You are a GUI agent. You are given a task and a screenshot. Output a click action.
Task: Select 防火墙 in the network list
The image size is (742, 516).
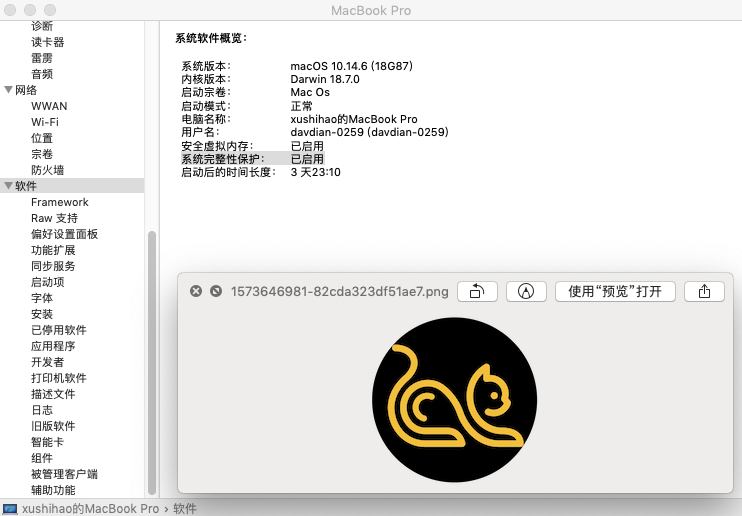click(47, 170)
